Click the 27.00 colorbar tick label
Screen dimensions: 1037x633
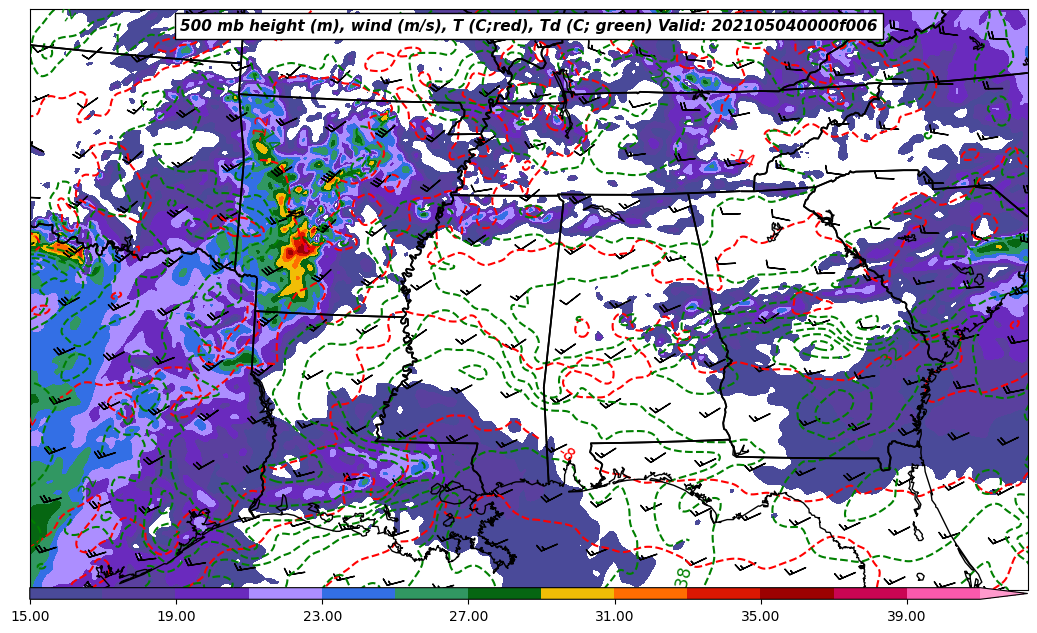pos(468,616)
